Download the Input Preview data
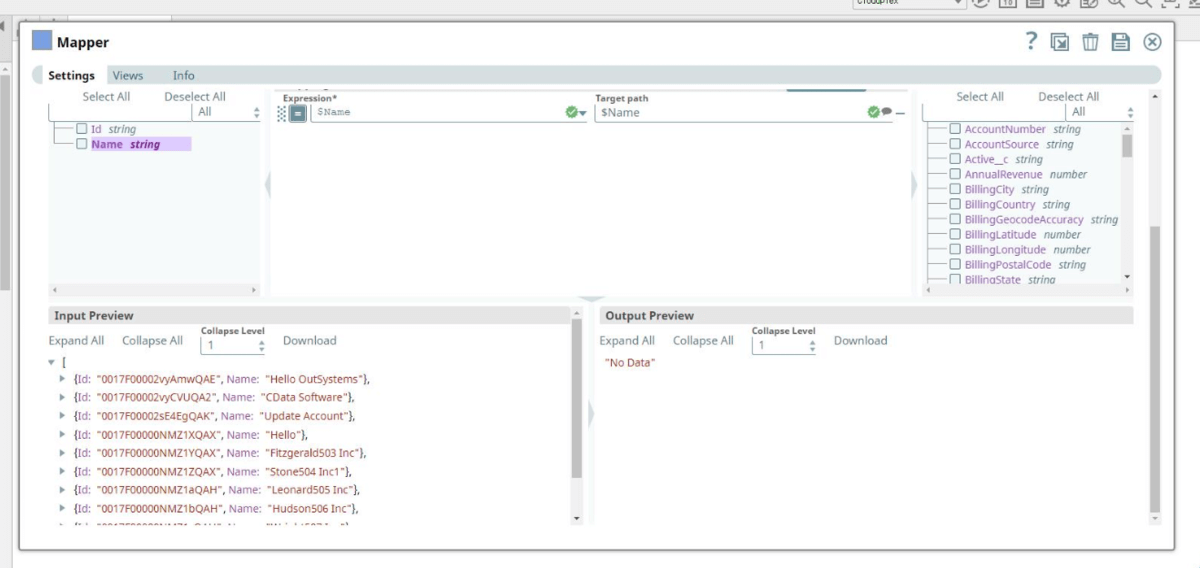Image resolution: width=1200 pixels, height=568 pixels. coord(310,341)
